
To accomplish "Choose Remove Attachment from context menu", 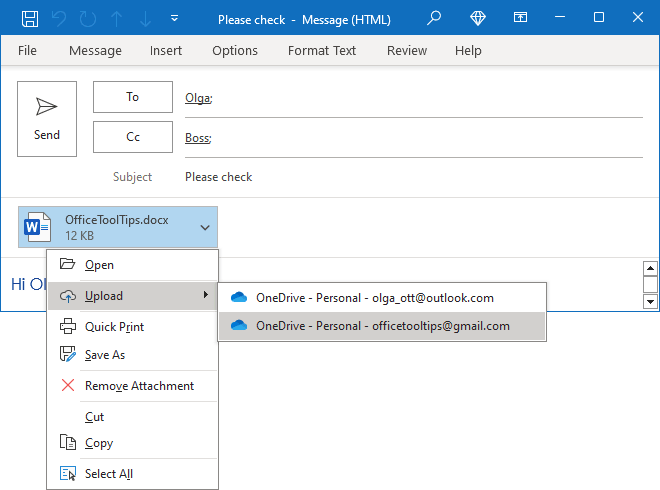I will coord(139,386).
